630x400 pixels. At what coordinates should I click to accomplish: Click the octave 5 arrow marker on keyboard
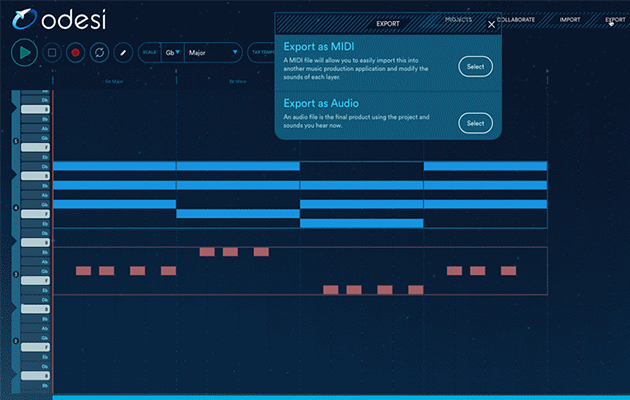tap(15, 141)
